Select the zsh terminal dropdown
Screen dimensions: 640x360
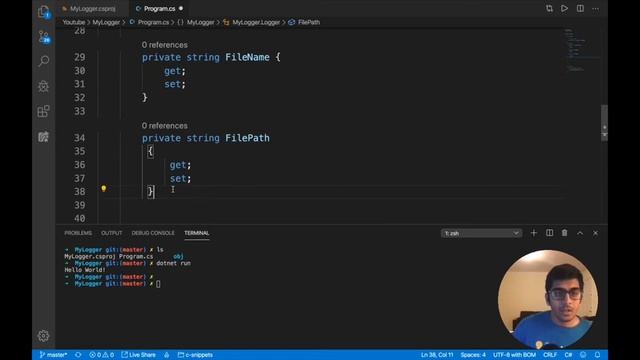[x=481, y=233]
